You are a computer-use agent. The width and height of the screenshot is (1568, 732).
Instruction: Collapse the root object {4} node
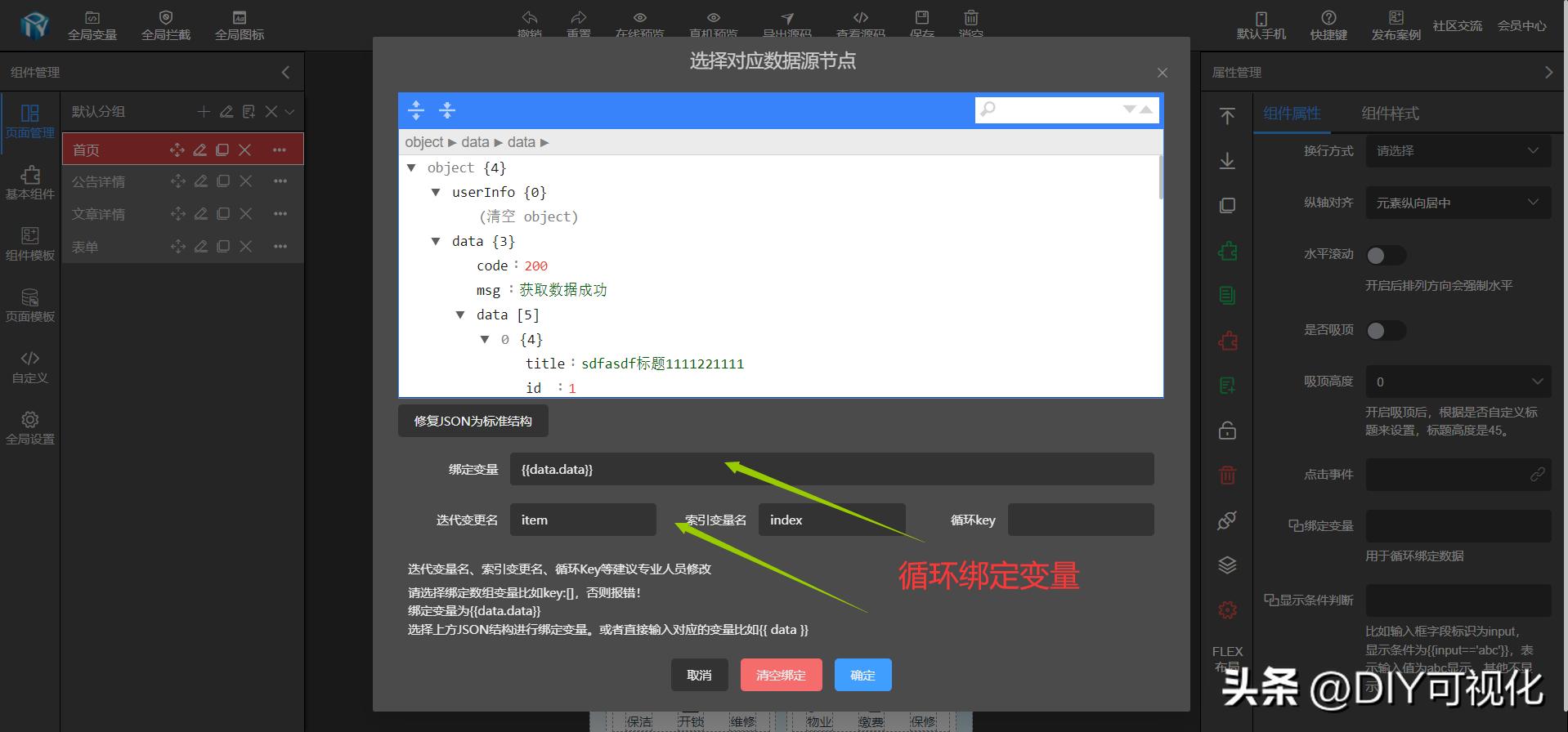pos(411,167)
